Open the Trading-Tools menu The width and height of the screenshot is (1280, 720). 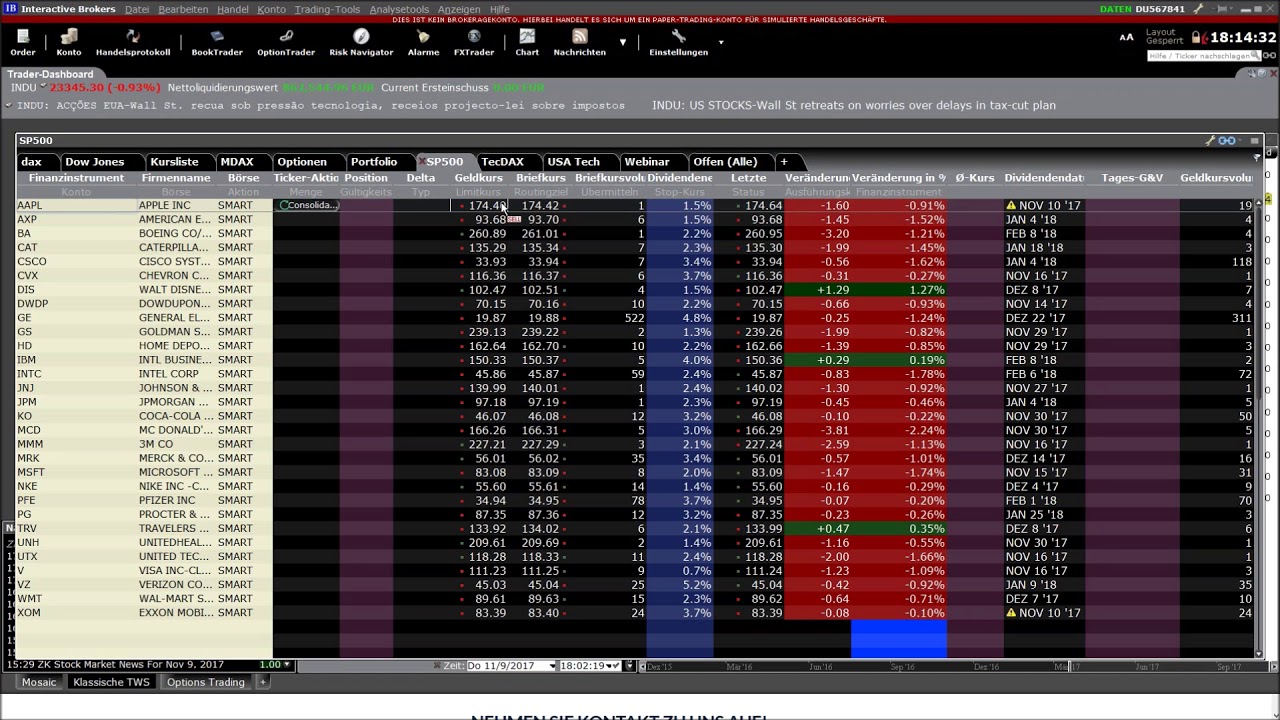coord(327,9)
